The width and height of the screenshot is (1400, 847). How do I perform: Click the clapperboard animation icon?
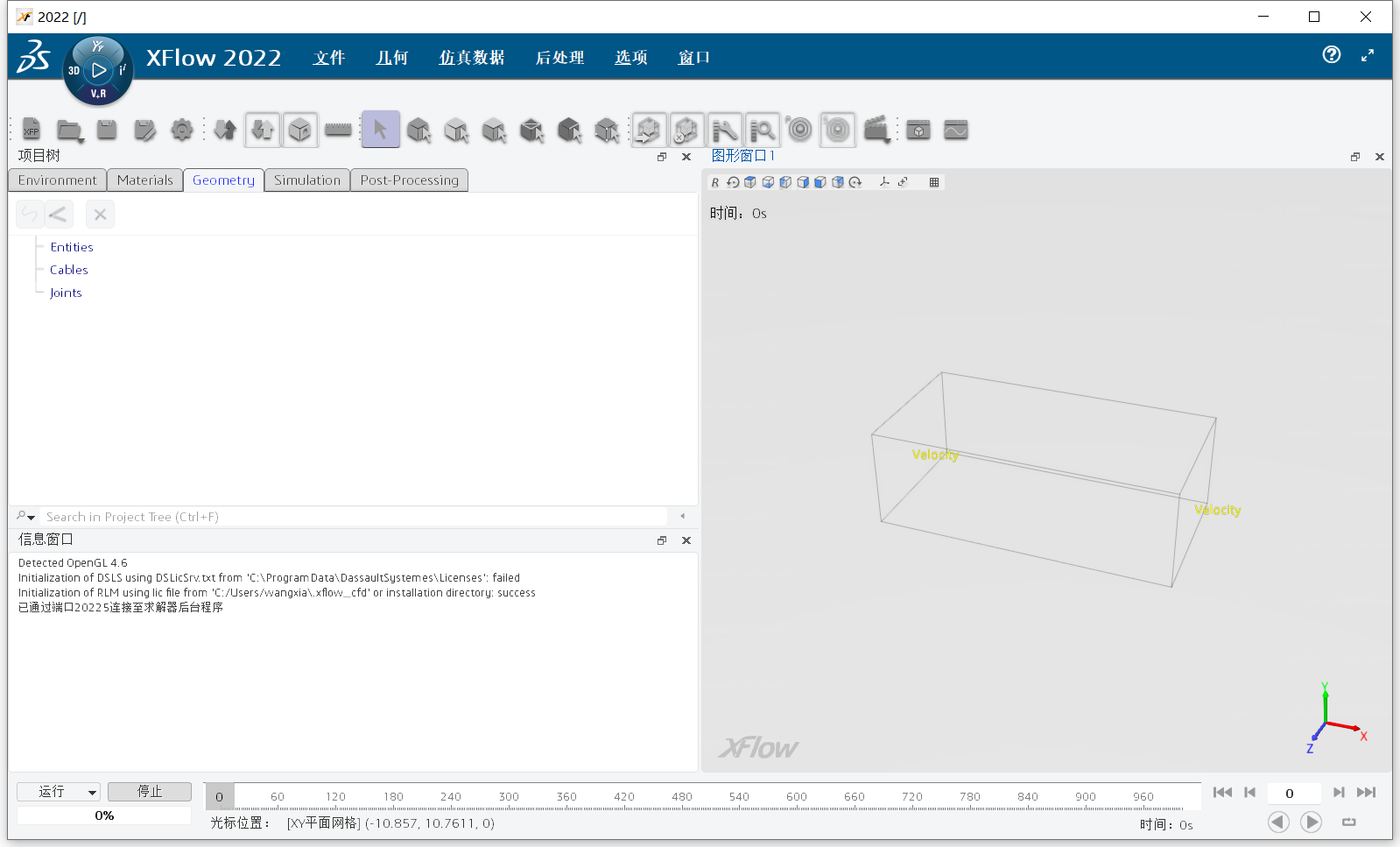tap(876, 130)
